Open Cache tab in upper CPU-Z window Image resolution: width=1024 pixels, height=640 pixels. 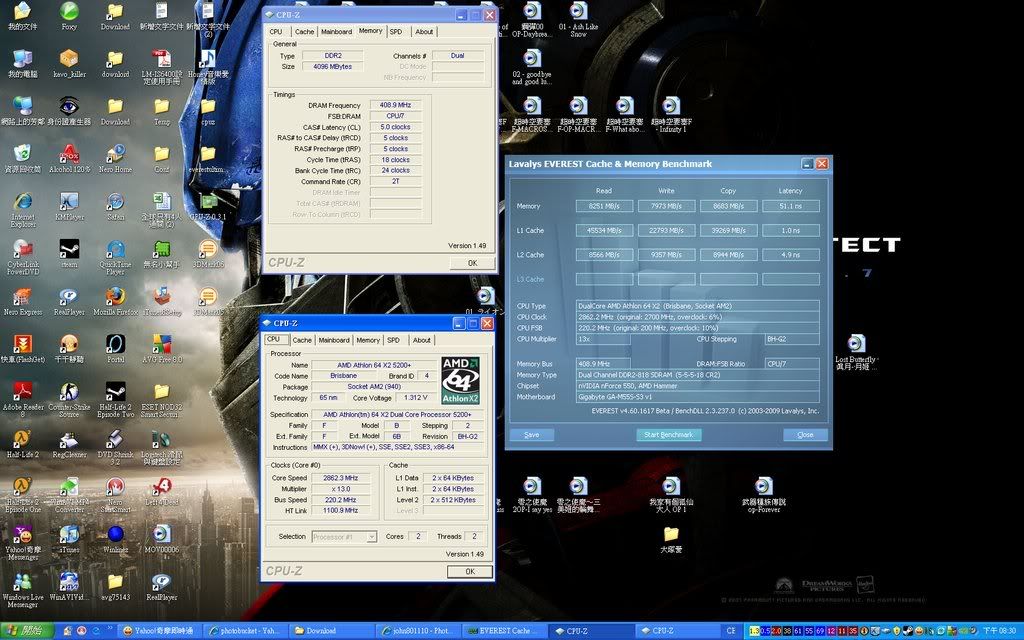click(x=304, y=31)
